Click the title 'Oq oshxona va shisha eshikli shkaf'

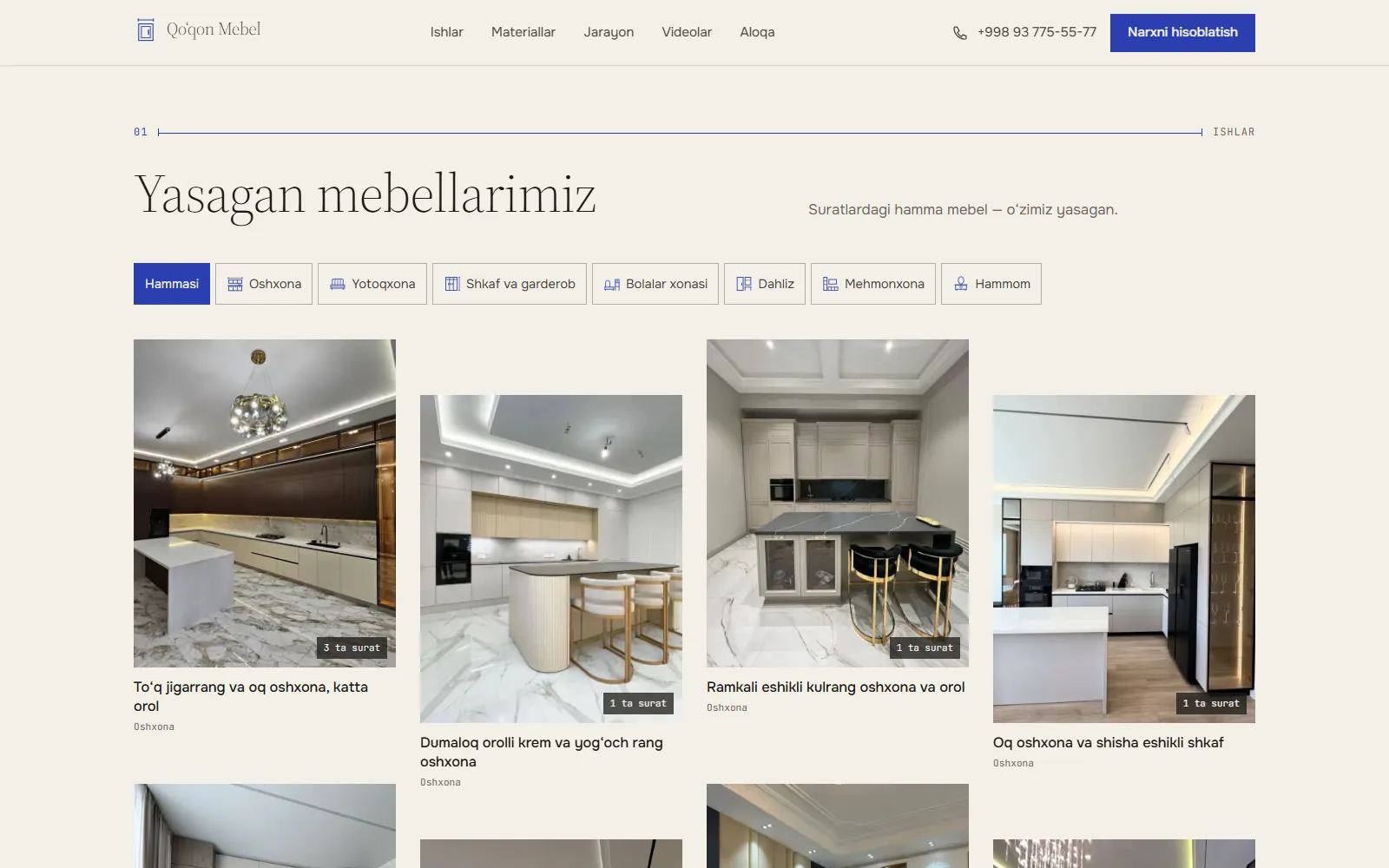click(x=1109, y=742)
